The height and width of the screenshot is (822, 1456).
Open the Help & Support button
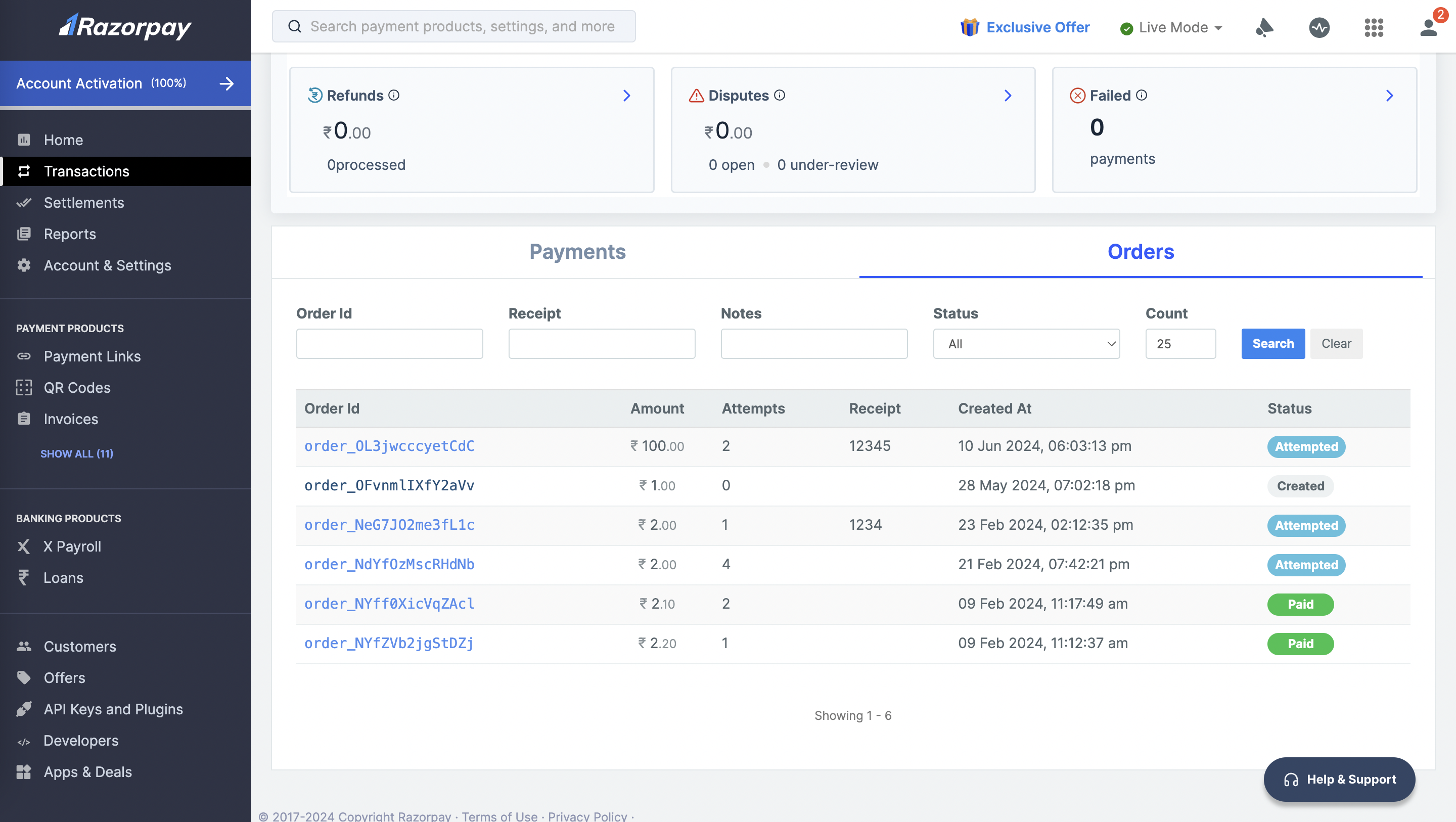1340,780
